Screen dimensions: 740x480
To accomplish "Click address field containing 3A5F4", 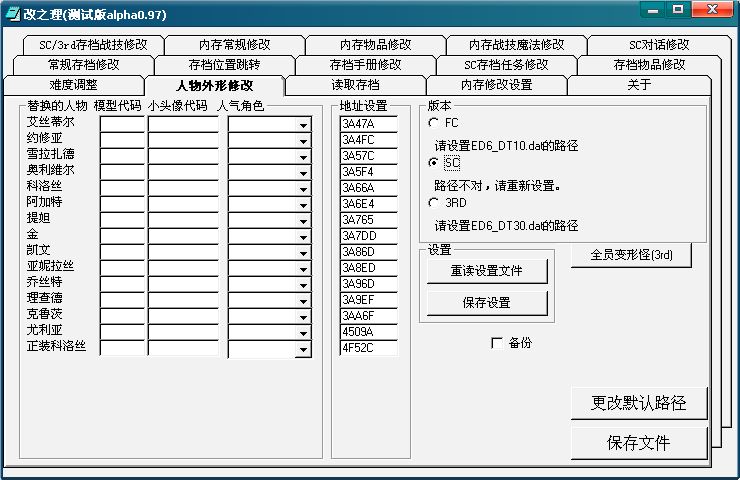I will coord(369,172).
